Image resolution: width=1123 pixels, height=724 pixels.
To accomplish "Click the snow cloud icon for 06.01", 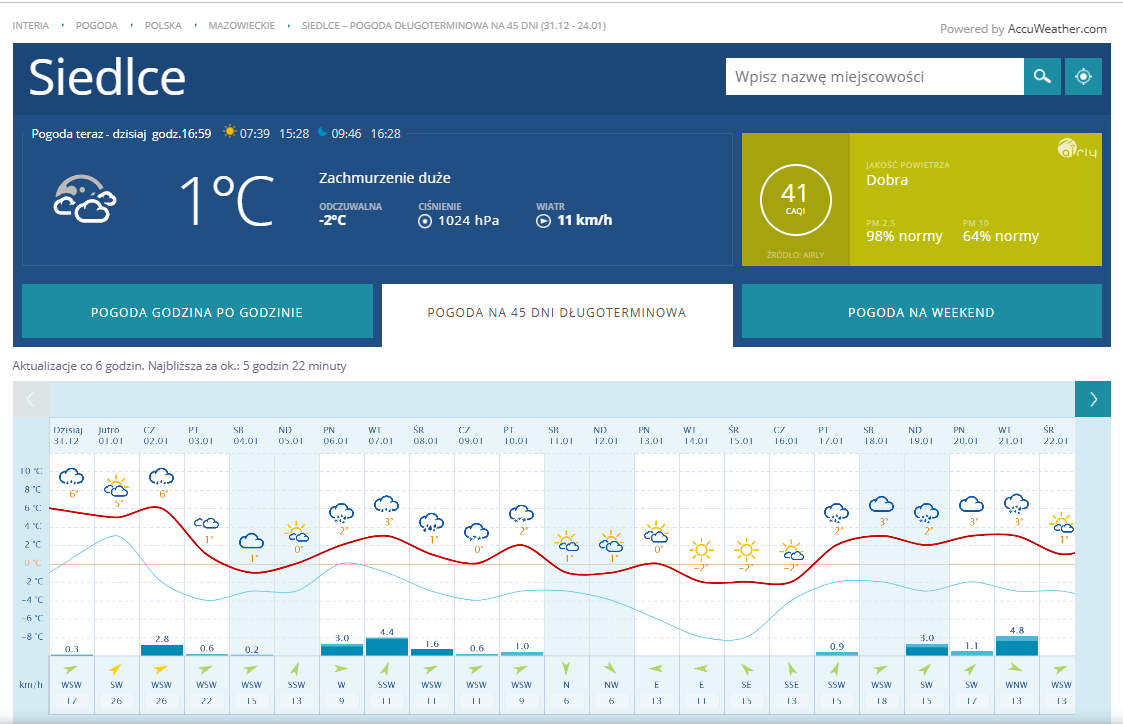I will [341, 514].
